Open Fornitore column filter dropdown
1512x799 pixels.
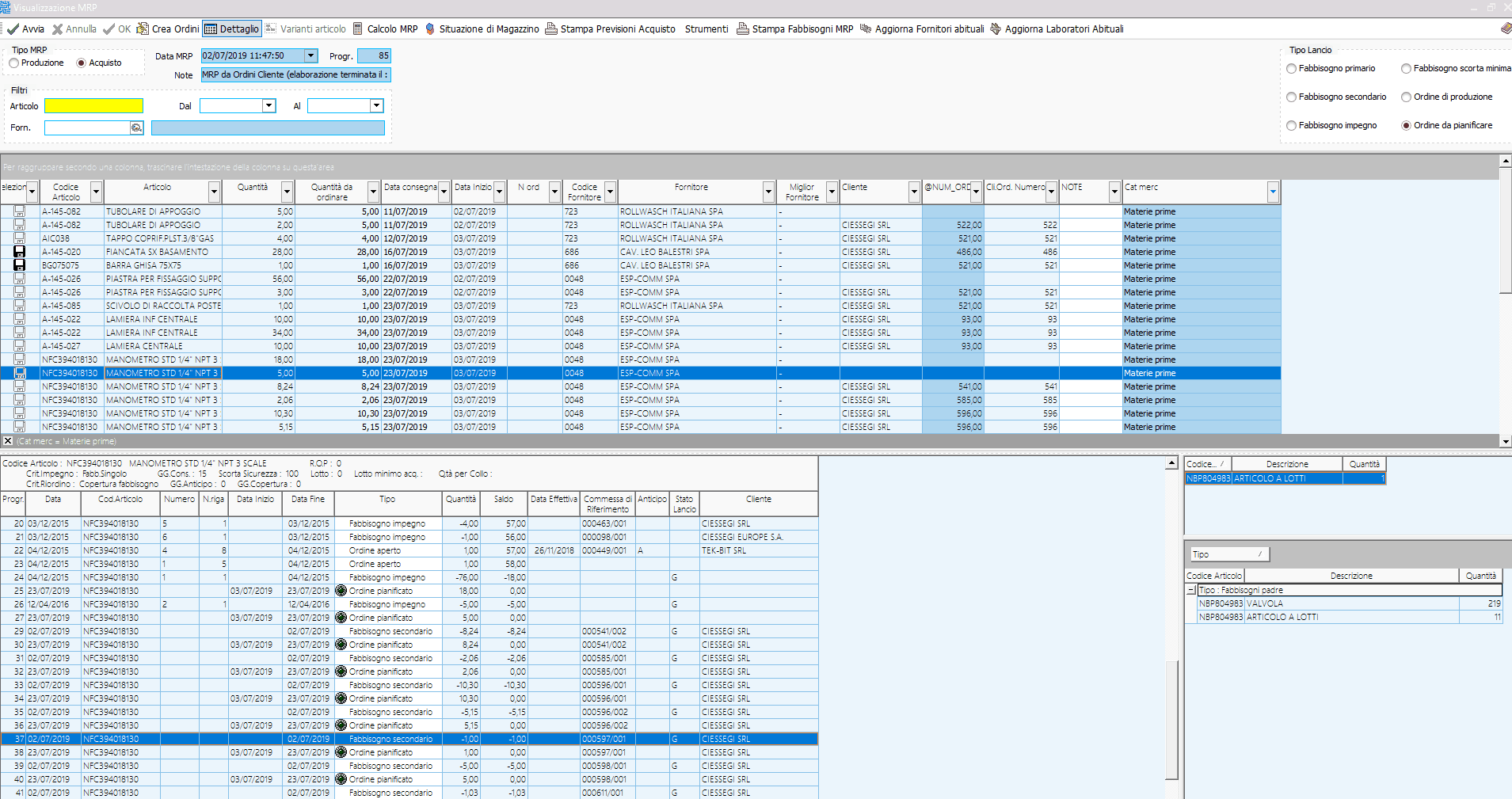pyautogui.click(x=768, y=192)
